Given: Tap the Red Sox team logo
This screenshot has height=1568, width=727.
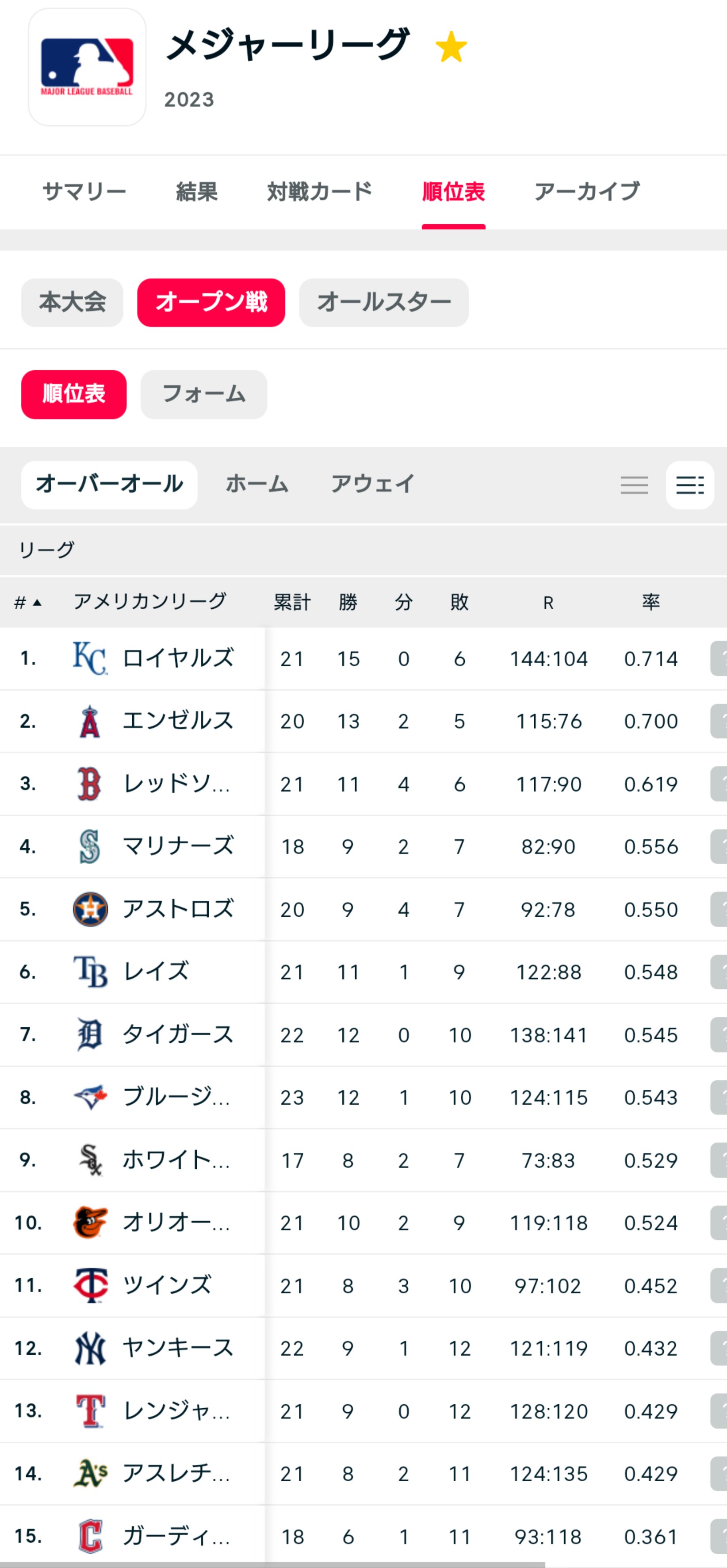Looking at the screenshot, I should pyautogui.click(x=90, y=784).
